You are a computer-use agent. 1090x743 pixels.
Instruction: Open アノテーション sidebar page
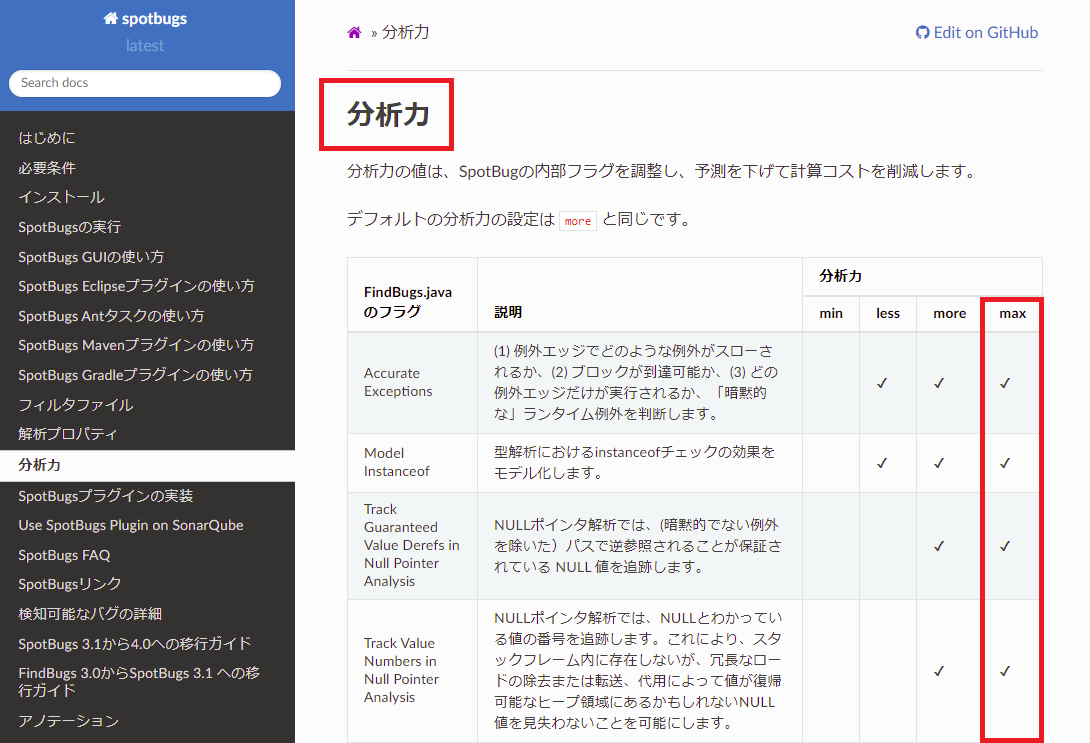[68, 721]
